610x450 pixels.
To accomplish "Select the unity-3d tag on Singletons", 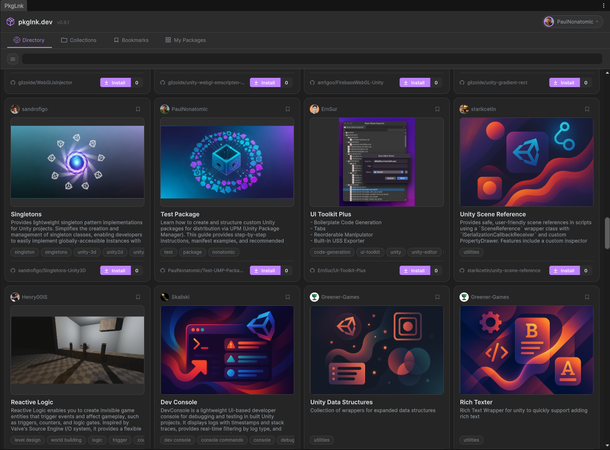I will click(x=87, y=252).
